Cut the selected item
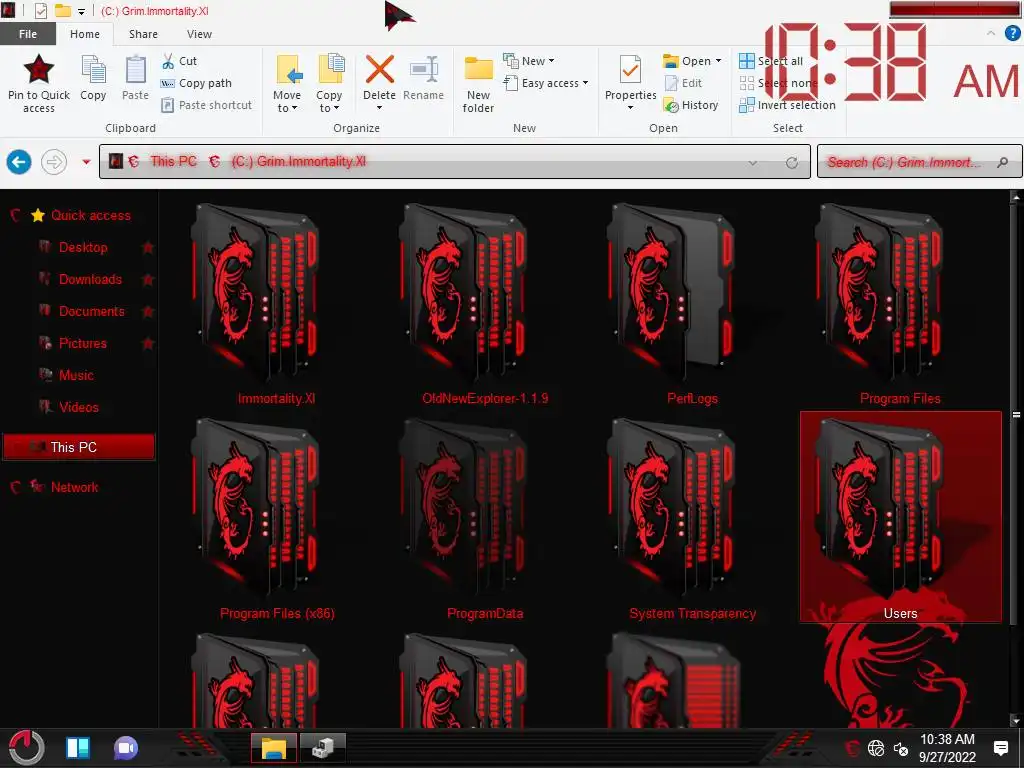 coord(179,61)
